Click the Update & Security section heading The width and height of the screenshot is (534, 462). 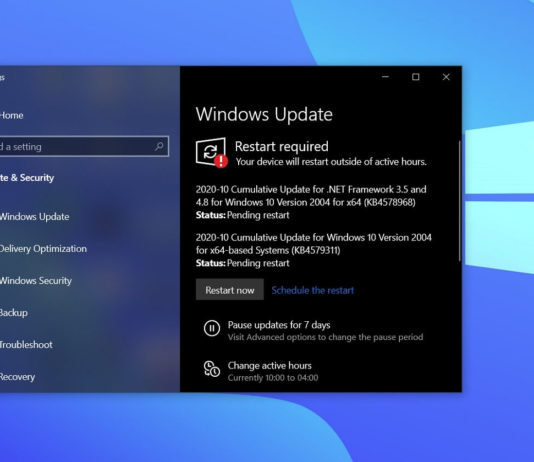(x=27, y=178)
